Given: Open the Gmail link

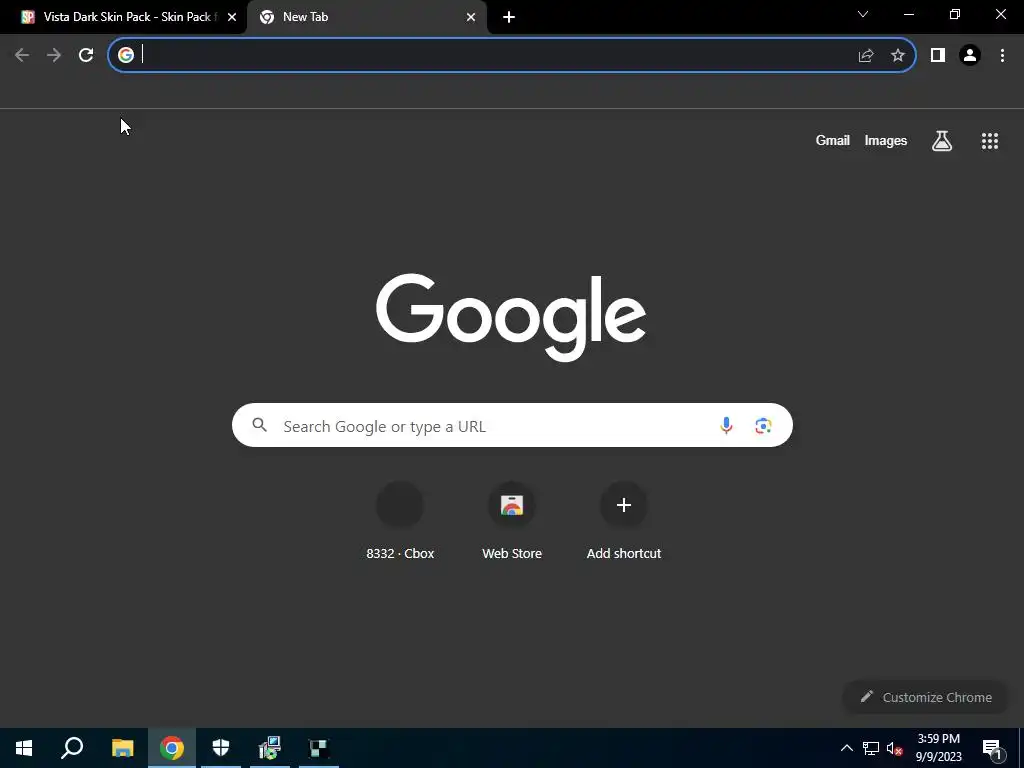Looking at the screenshot, I should pyautogui.click(x=833, y=140).
